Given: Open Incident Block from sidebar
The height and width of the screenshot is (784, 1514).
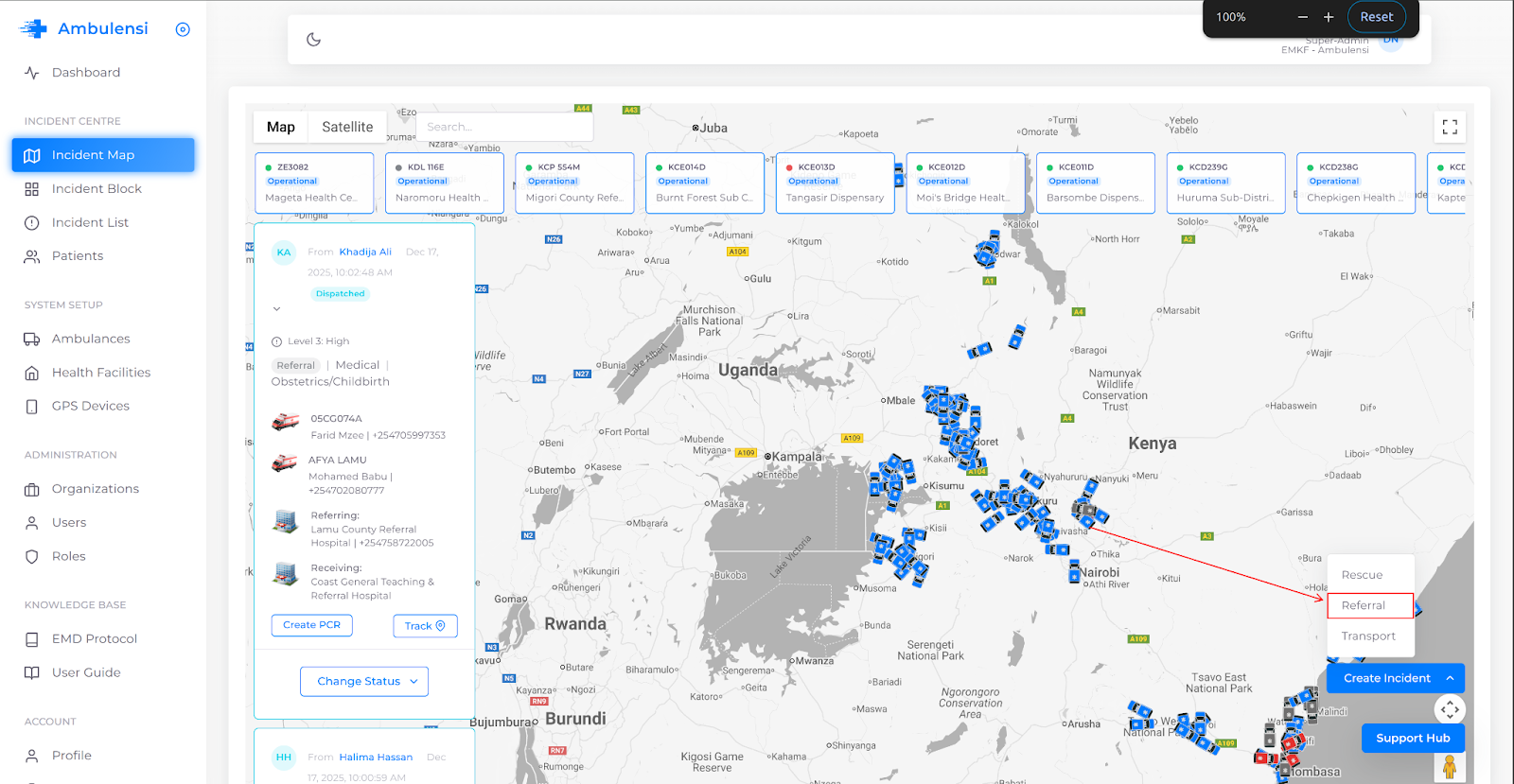Looking at the screenshot, I should pyautogui.click(x=96, y=189).
